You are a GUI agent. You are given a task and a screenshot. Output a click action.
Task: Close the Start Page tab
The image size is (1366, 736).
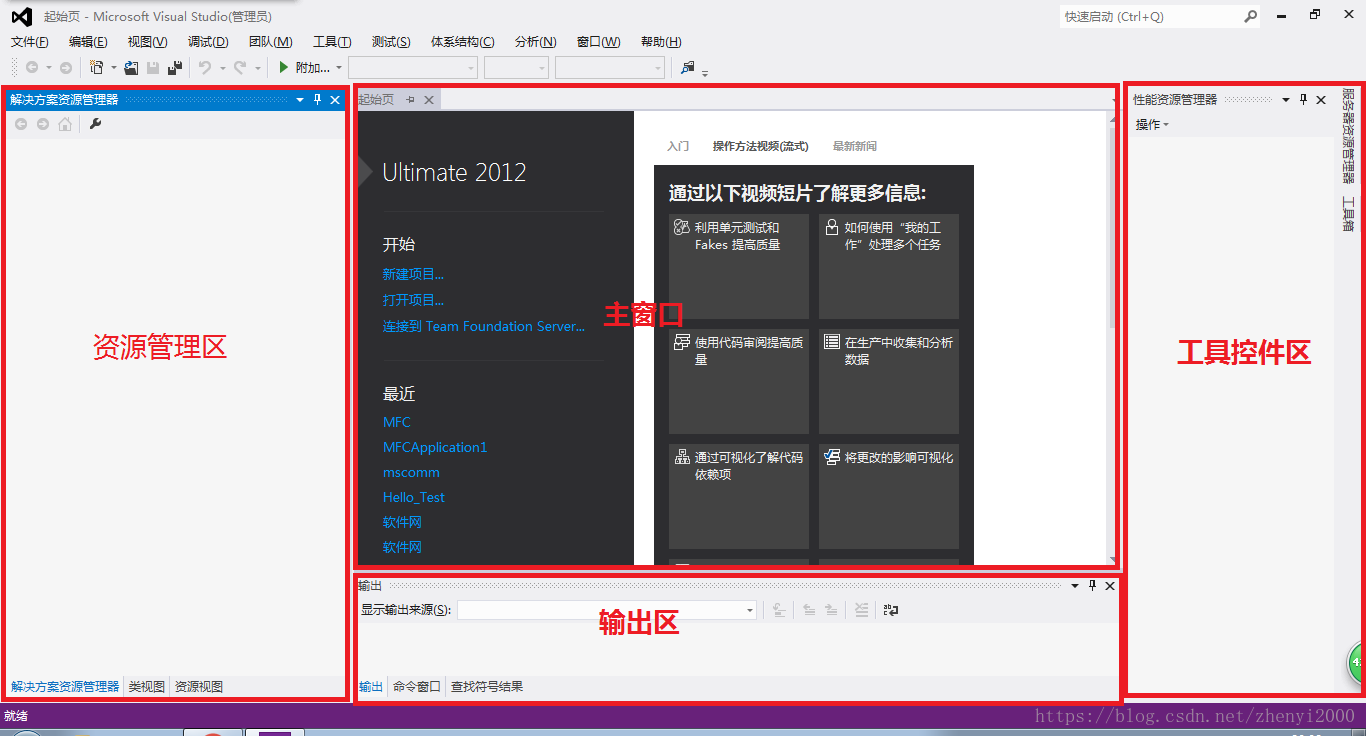point(428,99)
